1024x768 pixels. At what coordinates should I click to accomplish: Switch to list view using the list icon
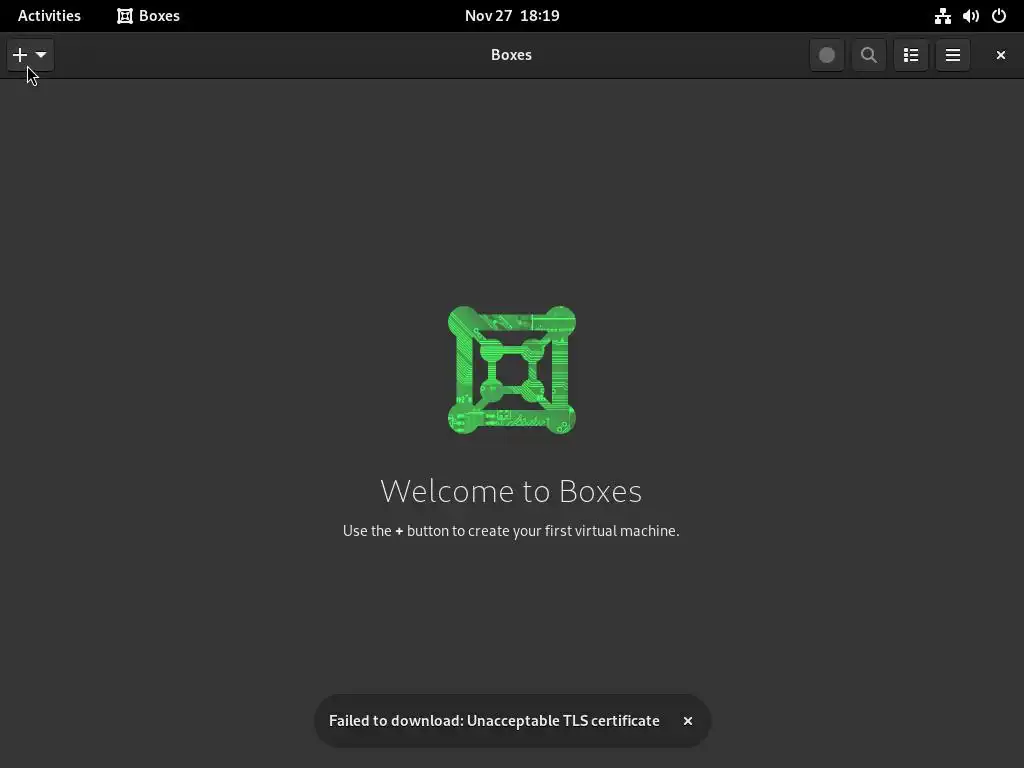pyautogui.click(x=911, y=55)
